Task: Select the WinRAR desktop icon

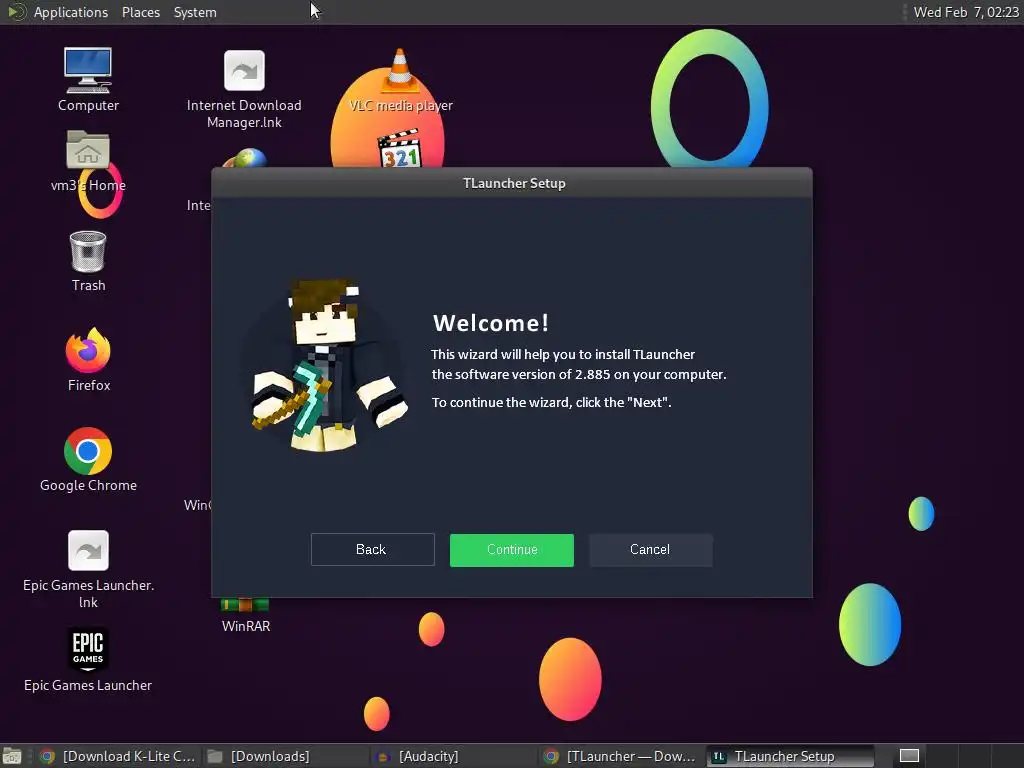Action: (x=246, y=617)
